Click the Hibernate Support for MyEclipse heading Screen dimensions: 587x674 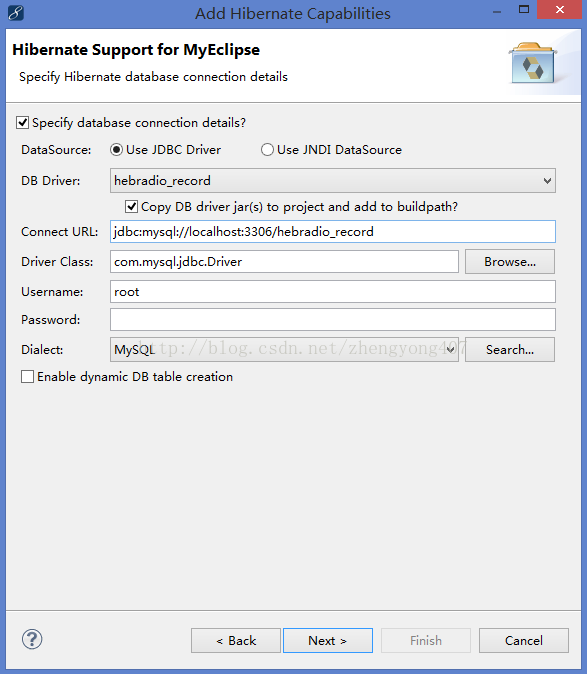pyautogui.click(x=136, y=50)
